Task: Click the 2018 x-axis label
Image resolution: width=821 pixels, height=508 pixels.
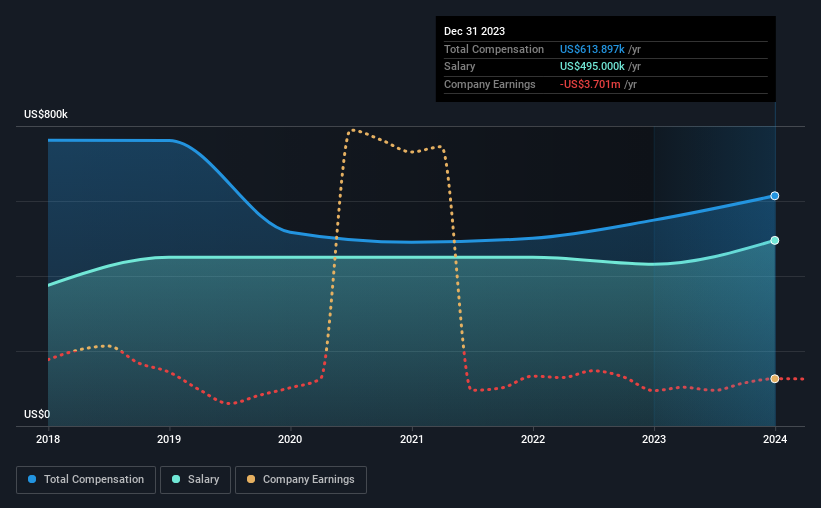Action: pyautogui.click(x=48, y=439)
